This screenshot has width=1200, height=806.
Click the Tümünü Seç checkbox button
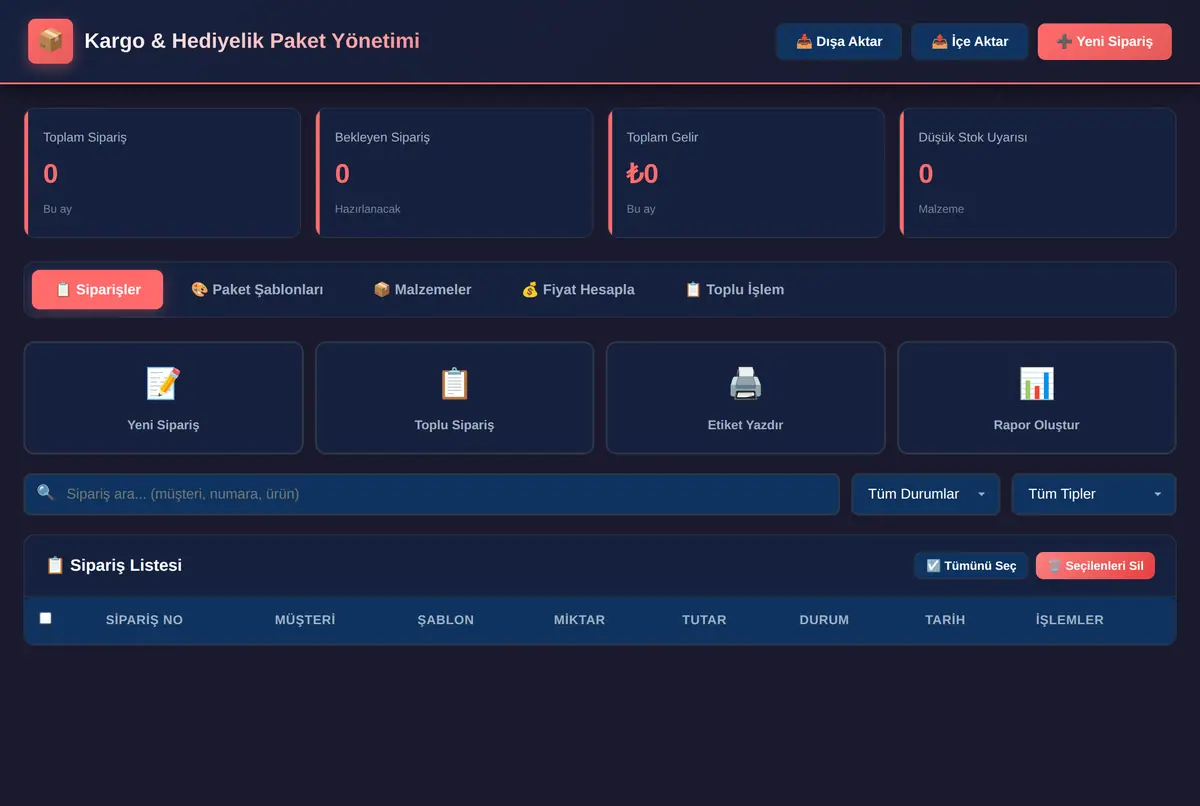pyautogui.click(x=971, y=566)
